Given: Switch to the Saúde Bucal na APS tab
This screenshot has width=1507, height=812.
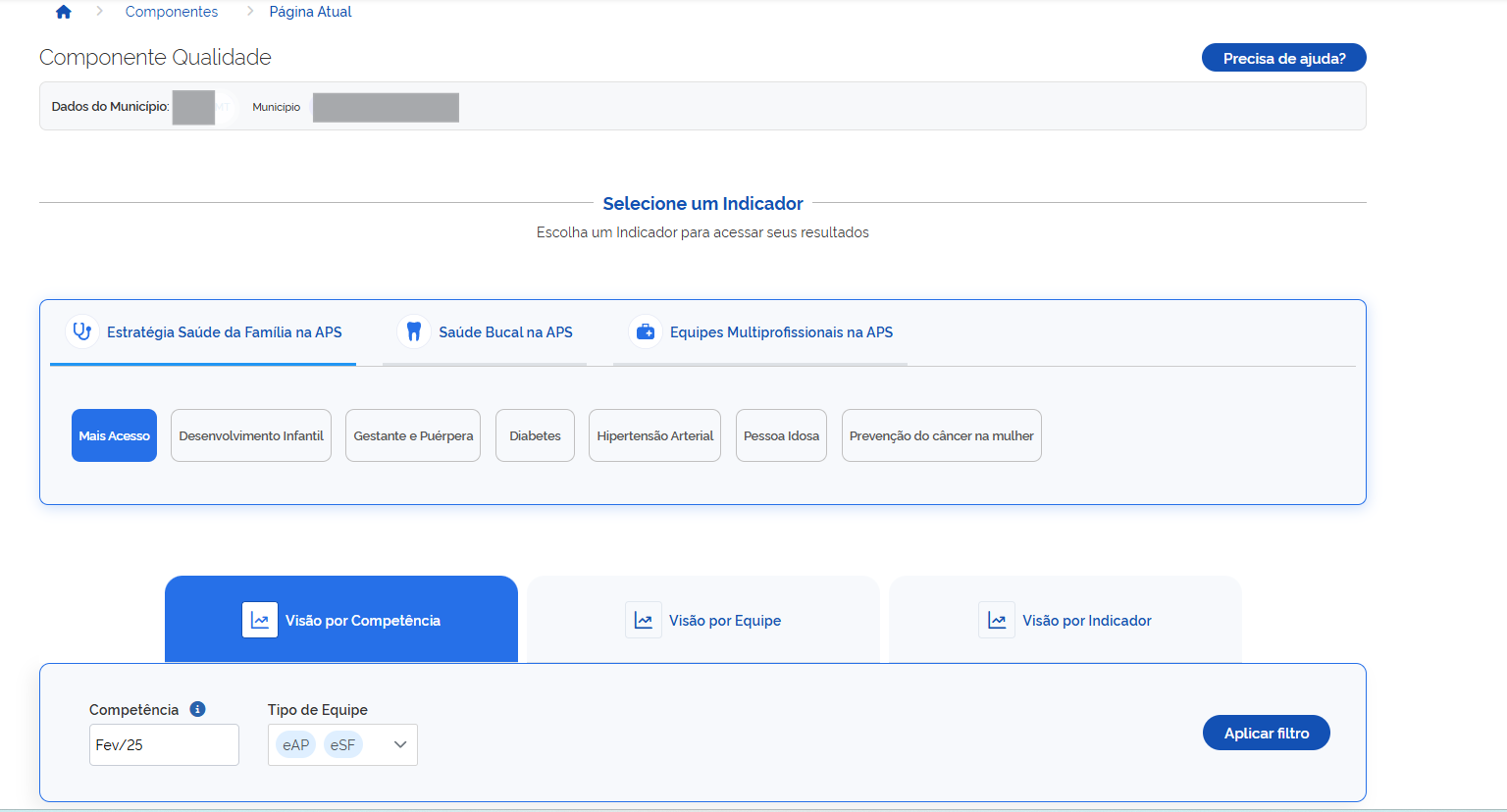Looking at the screenshot, I should 504,332.
